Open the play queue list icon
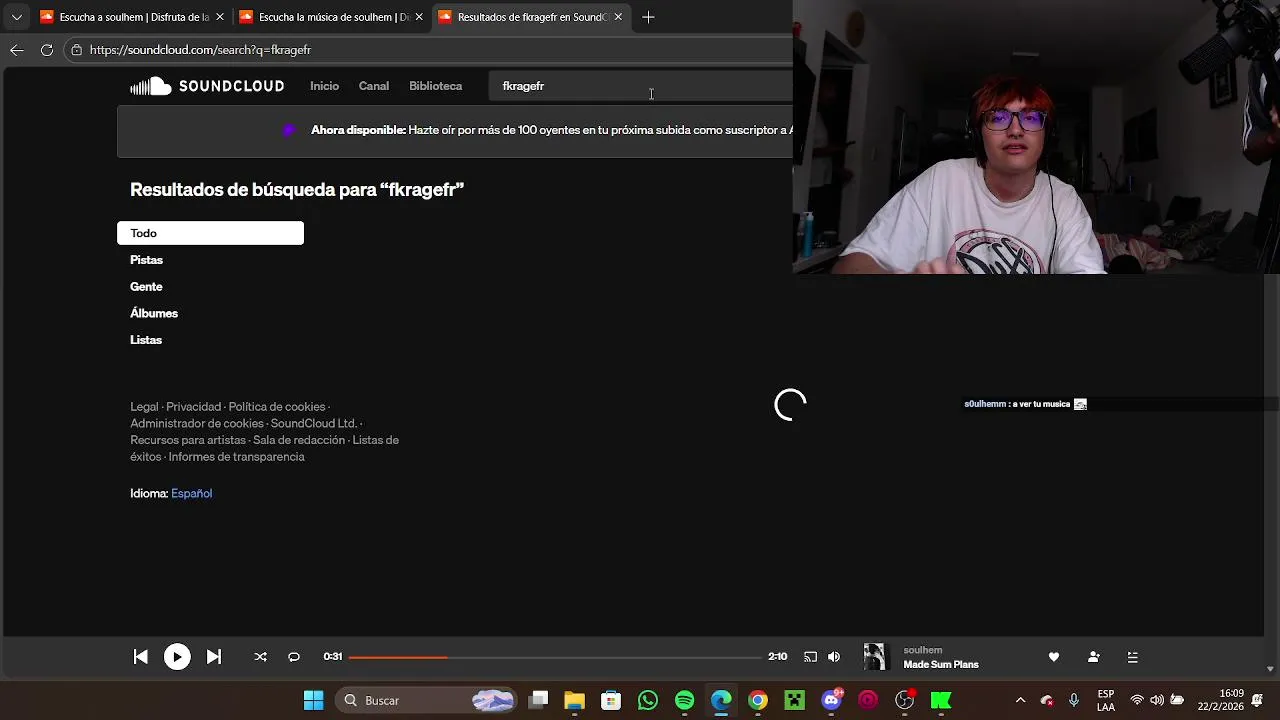The image size is (1280, 720). tap(1133, 657)
